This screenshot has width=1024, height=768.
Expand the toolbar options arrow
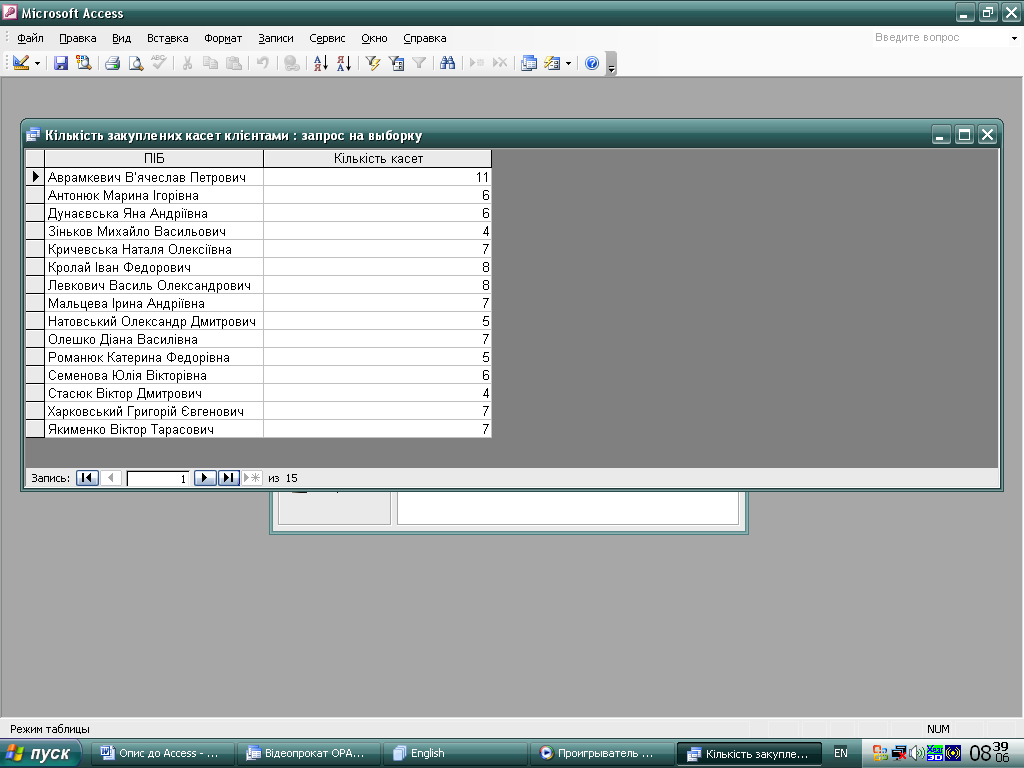[611, 64]
